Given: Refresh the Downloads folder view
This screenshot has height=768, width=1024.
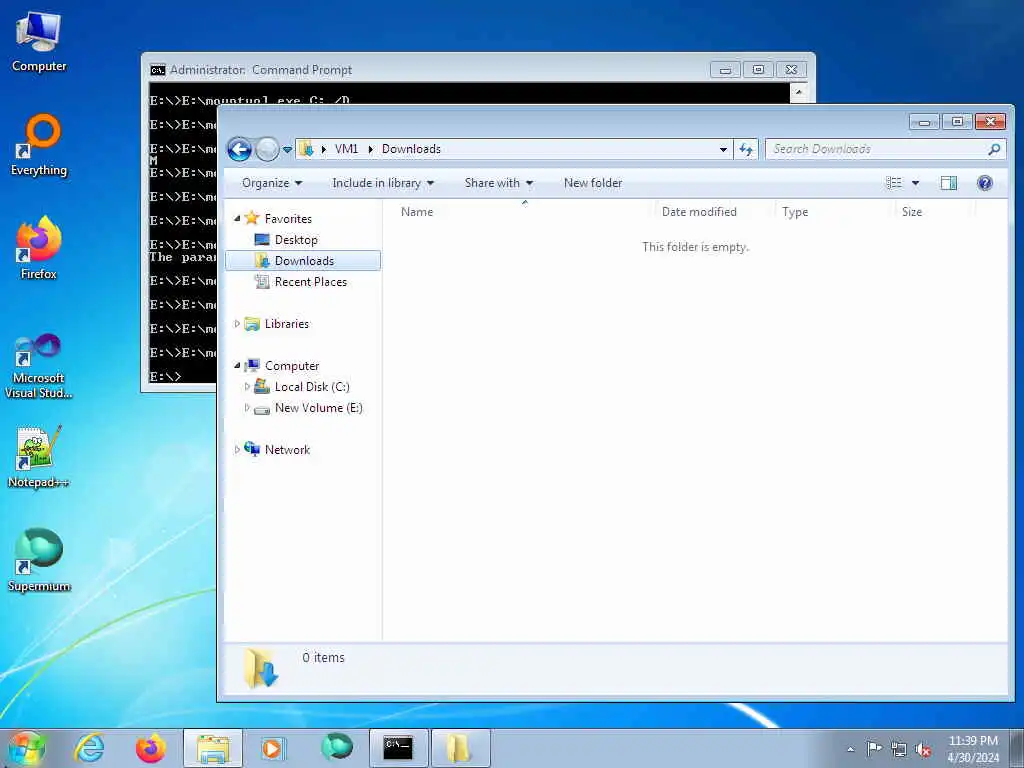Looking at the screenshot, I should pyautogui.click(x=746, y=150).
